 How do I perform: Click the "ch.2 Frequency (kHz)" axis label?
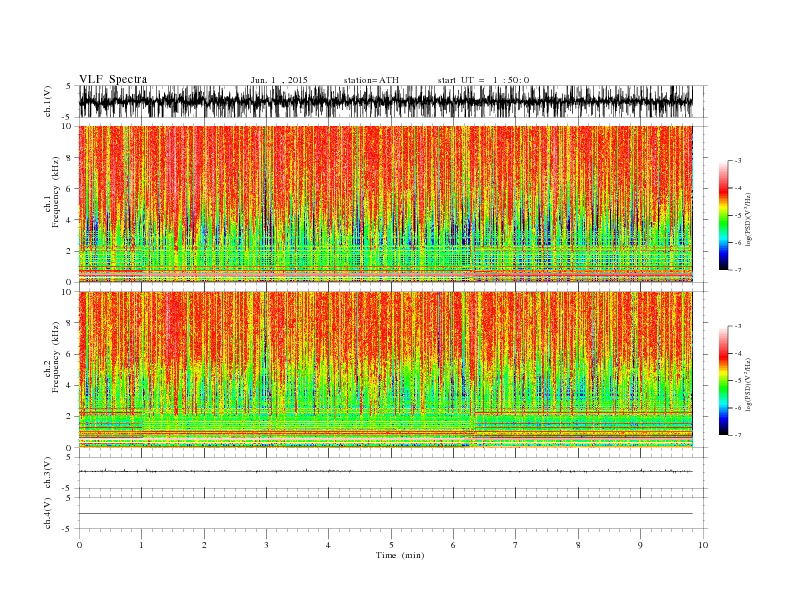(52, 357)
